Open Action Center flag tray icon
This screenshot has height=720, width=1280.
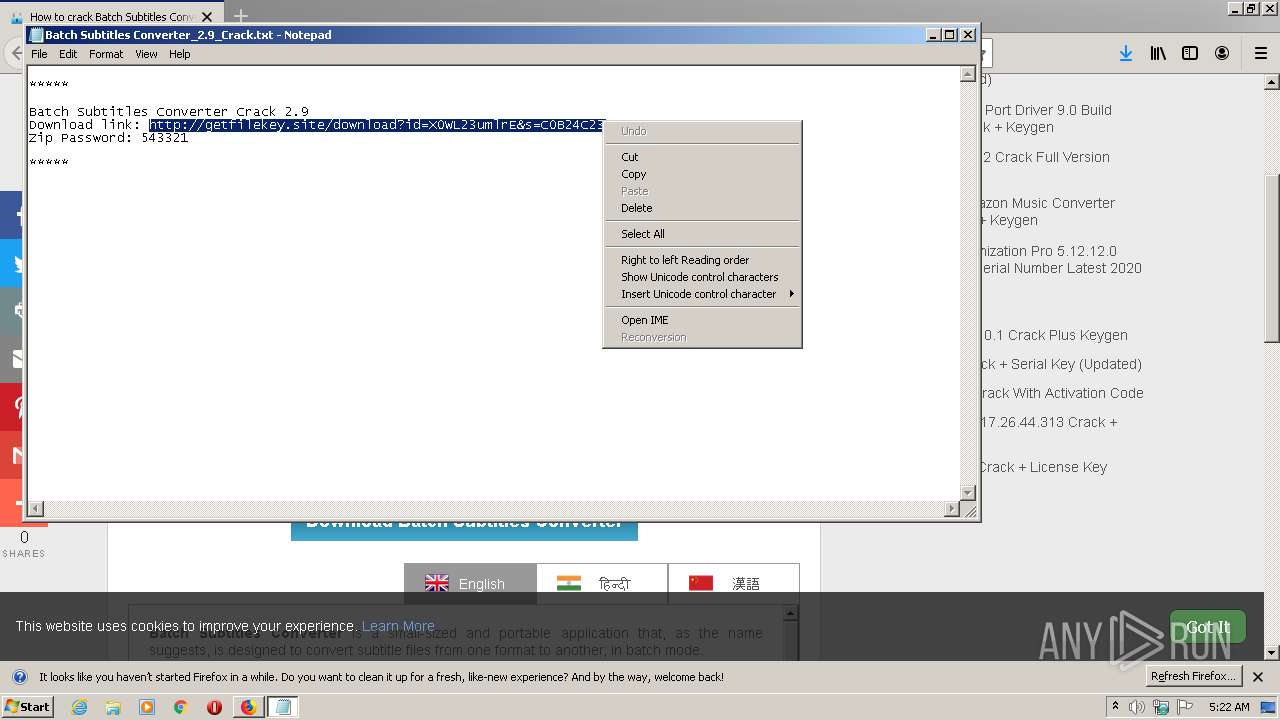(x=1185, y=707)
